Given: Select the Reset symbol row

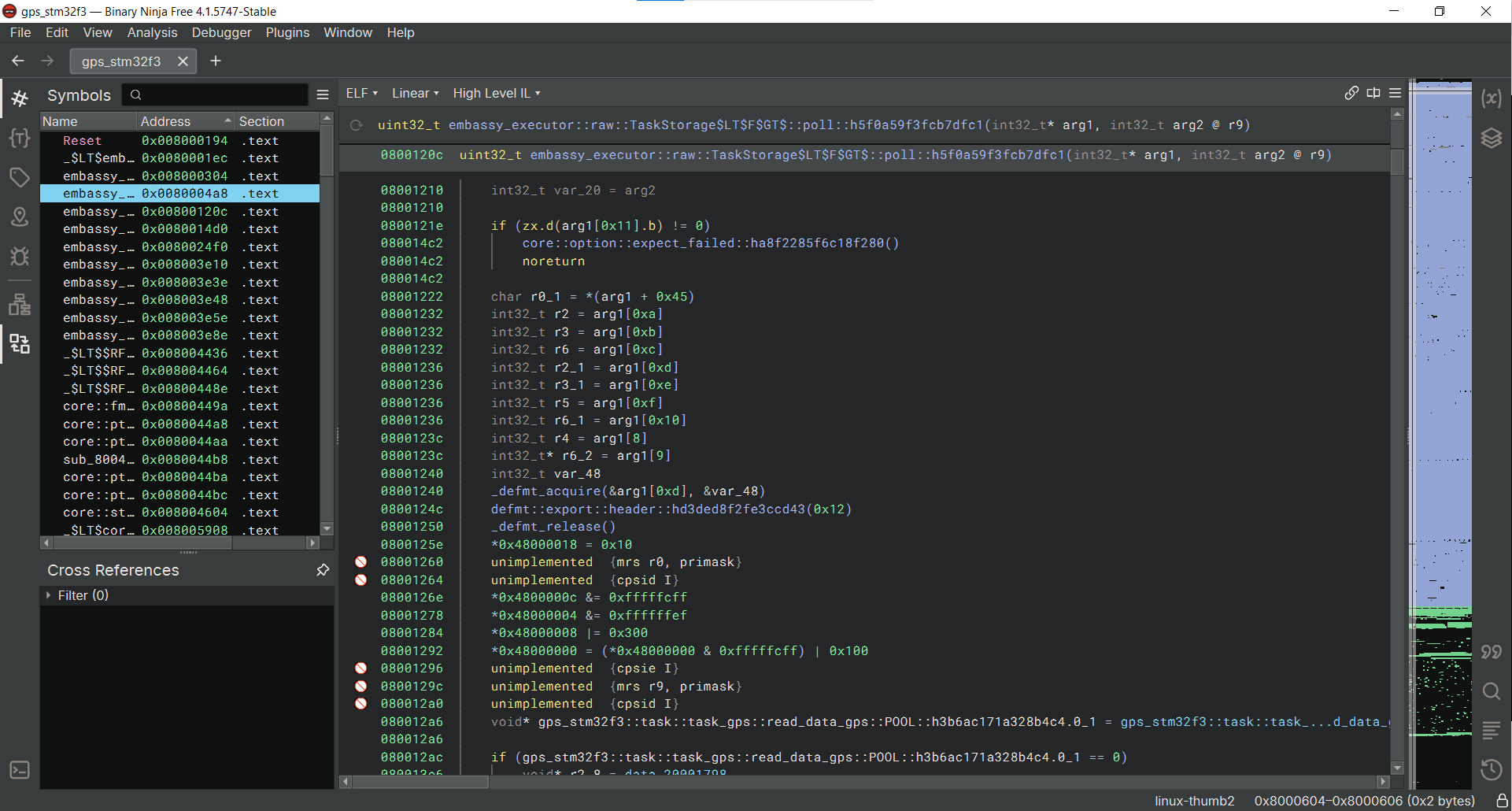Looking at the screenshot, I should 179,140.
